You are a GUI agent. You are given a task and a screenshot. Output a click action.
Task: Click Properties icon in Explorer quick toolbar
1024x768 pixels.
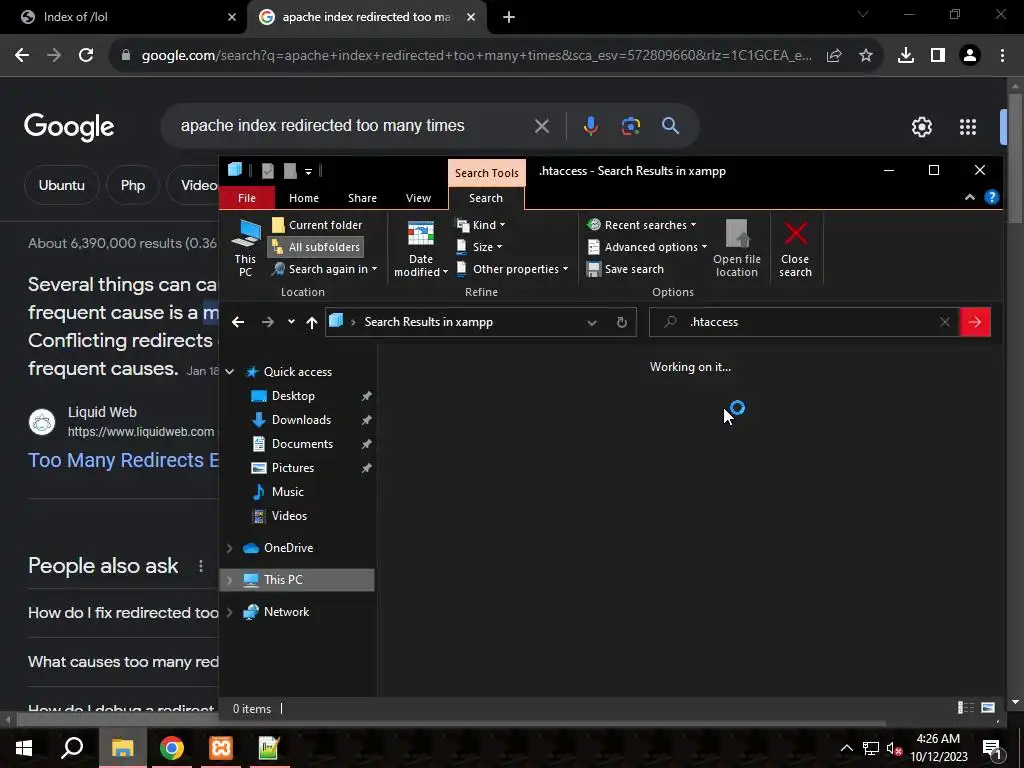[x=268, y=171]
